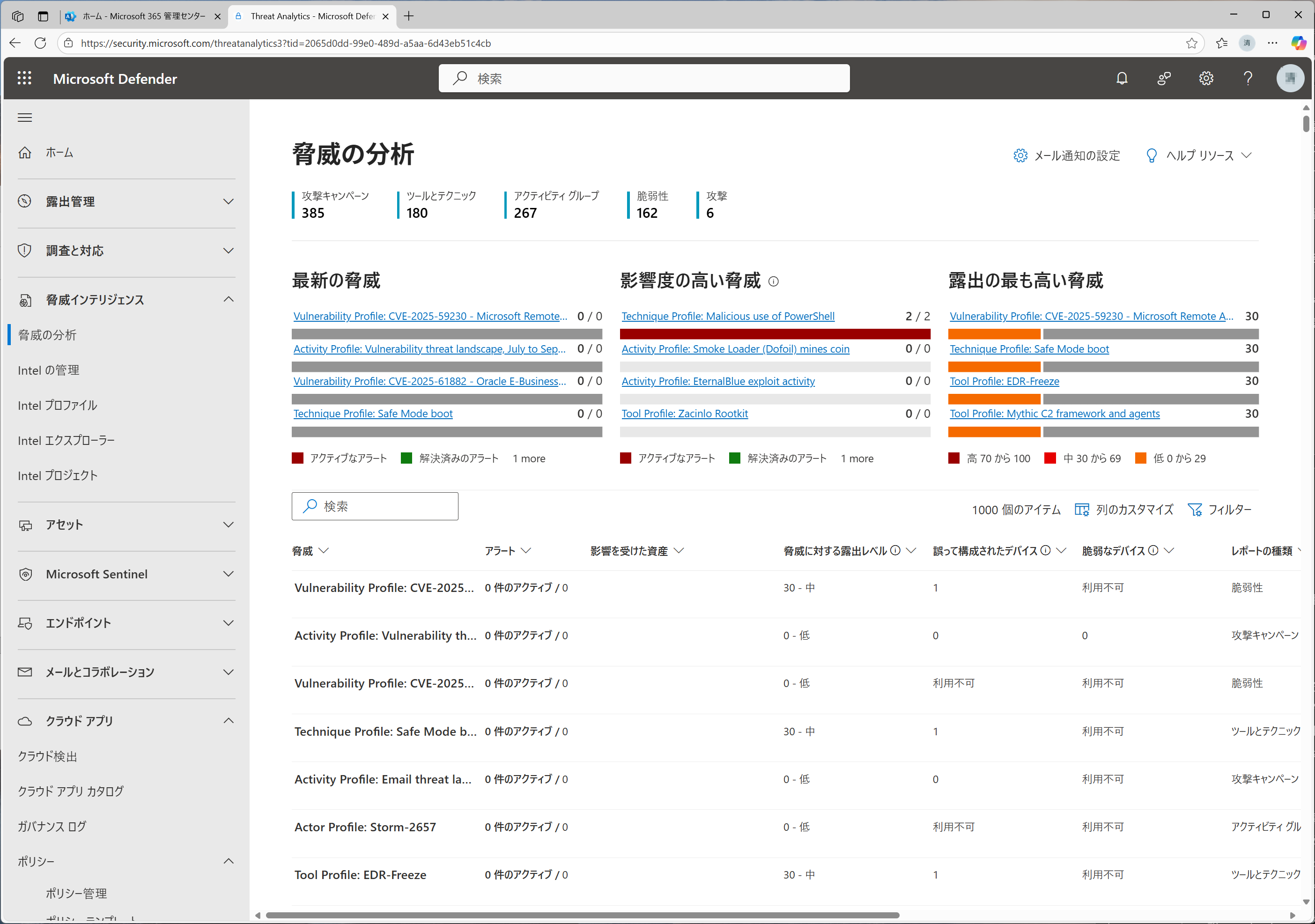Switch to the Microsoft 365 管理センター browser tab
The height and width of the screenshot is (924, 1315).
[x=143, y=16]
